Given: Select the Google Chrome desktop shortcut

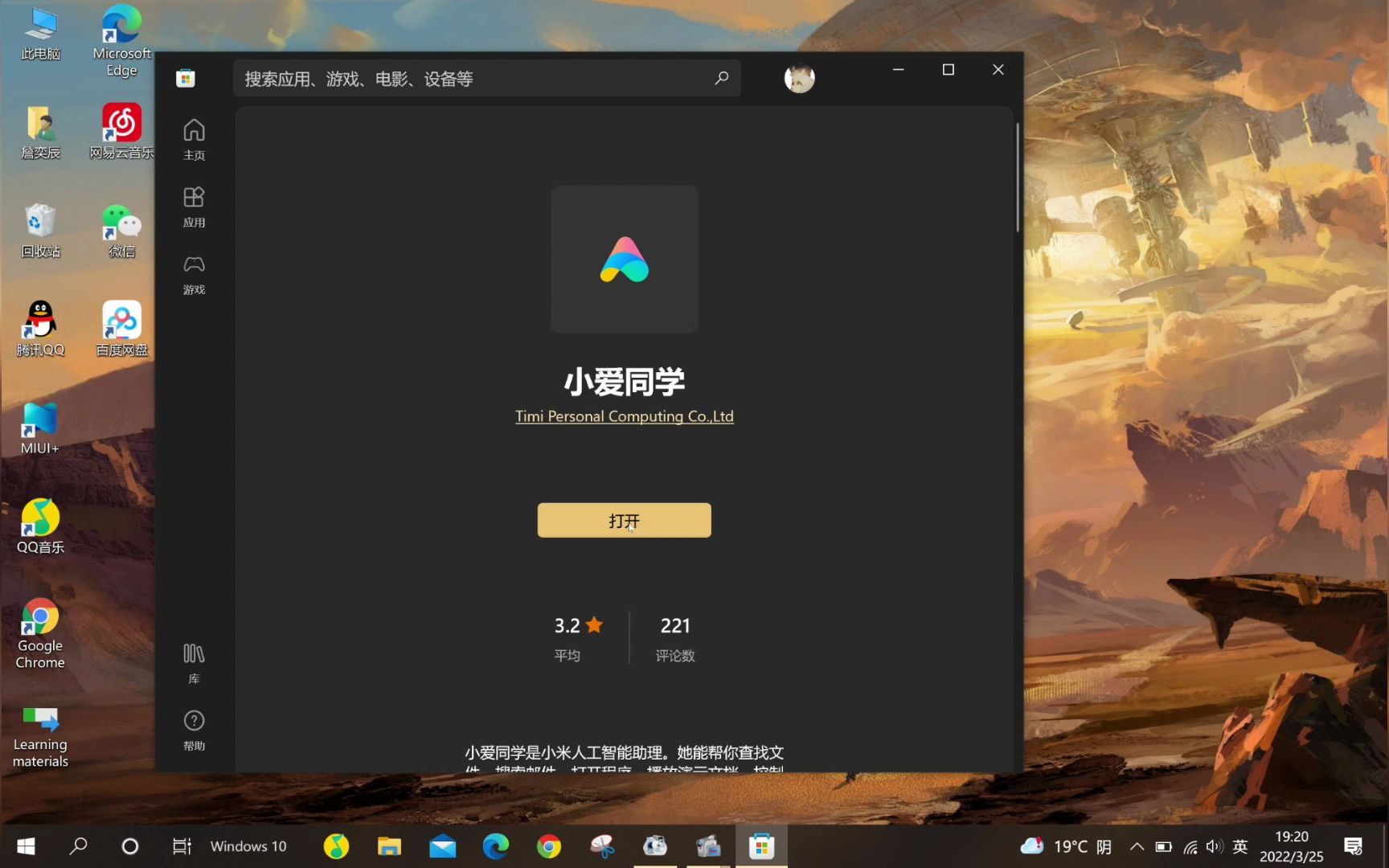Looking at the screenshot, I should [40, 634].
